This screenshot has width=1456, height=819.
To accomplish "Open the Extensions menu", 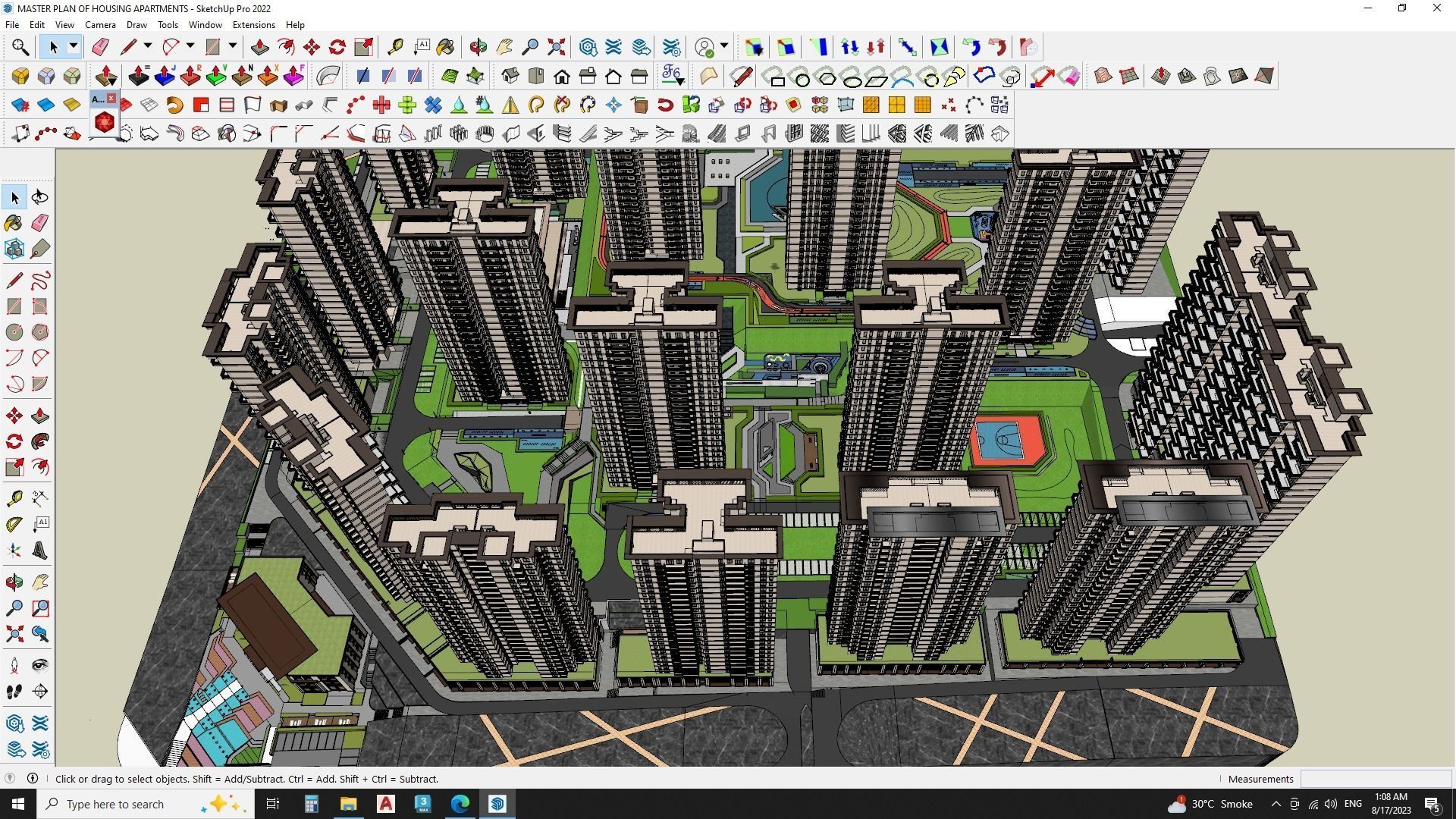I will 253,25.
